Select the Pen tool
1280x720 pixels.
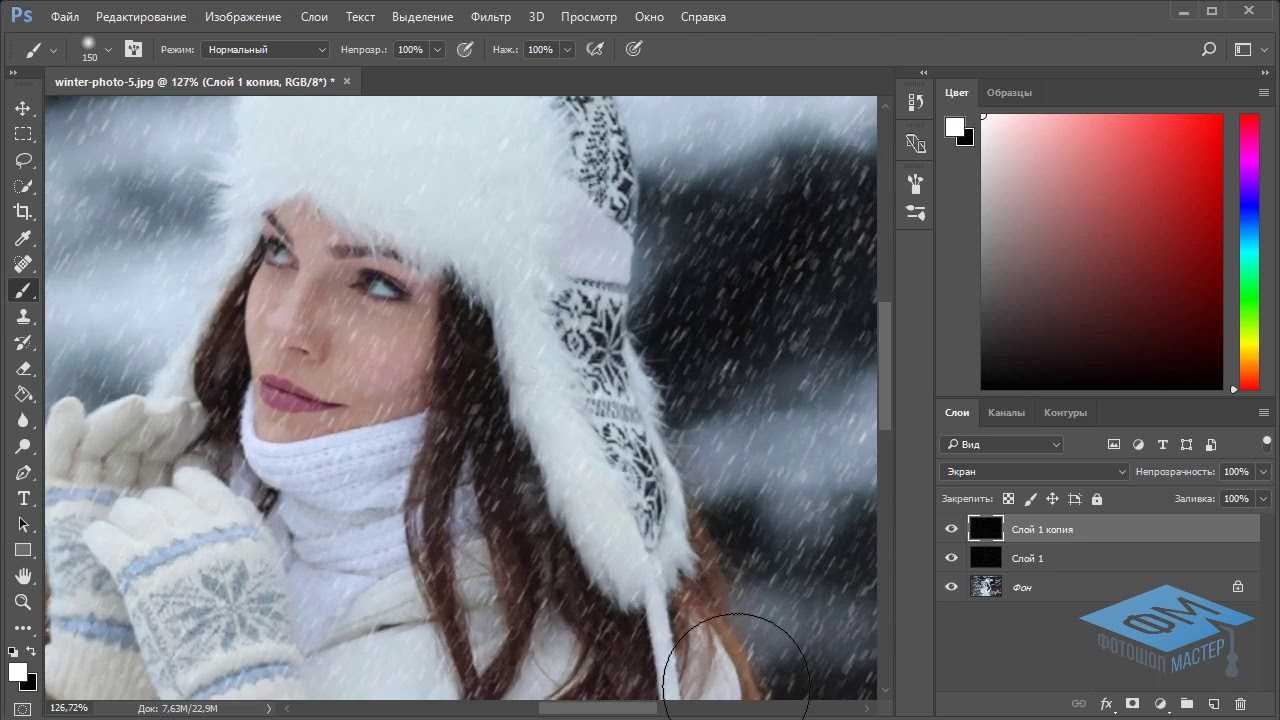[23, 472]
